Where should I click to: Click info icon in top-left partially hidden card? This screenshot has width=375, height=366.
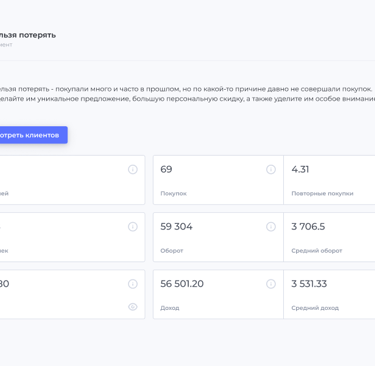(133, 169)
